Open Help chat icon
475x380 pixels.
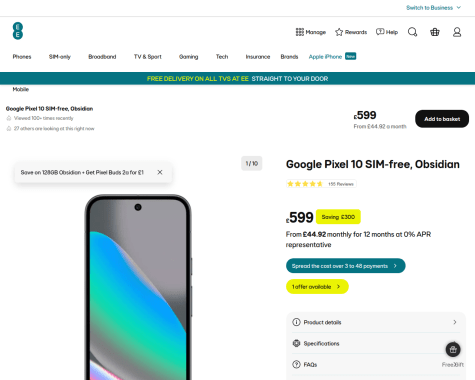380,32
